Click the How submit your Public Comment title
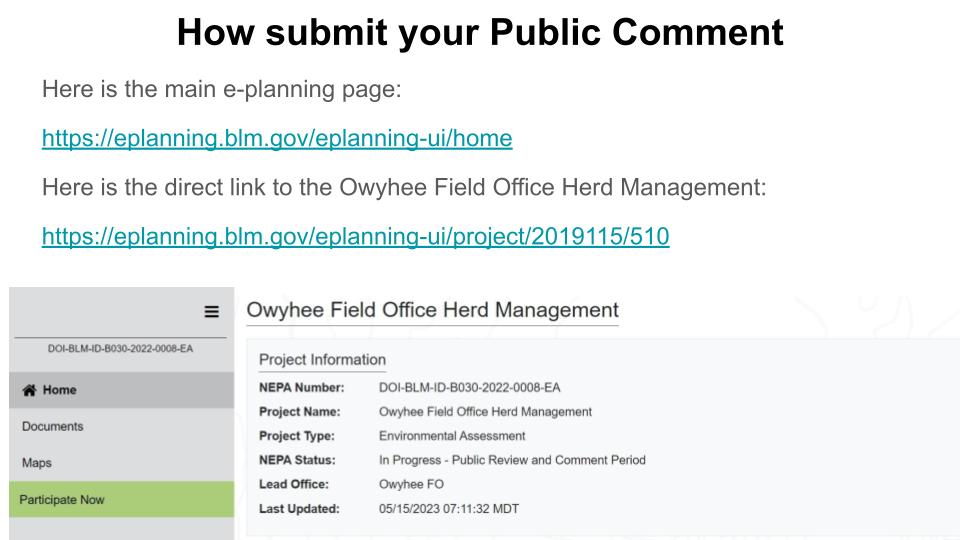 pyautogui.click(x=480, y=32)
